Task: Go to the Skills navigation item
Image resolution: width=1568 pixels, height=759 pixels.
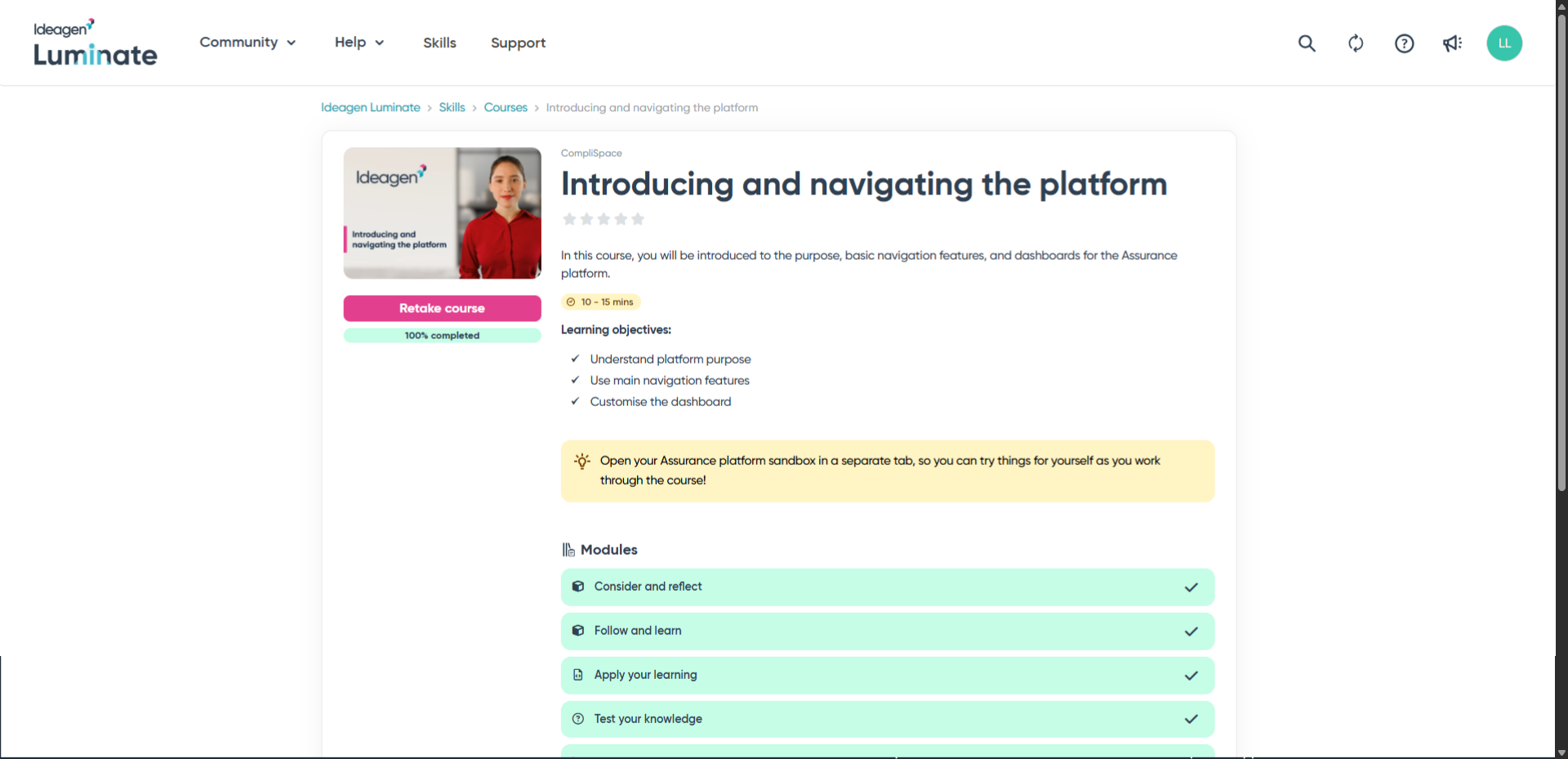Action: pos(439,43)
